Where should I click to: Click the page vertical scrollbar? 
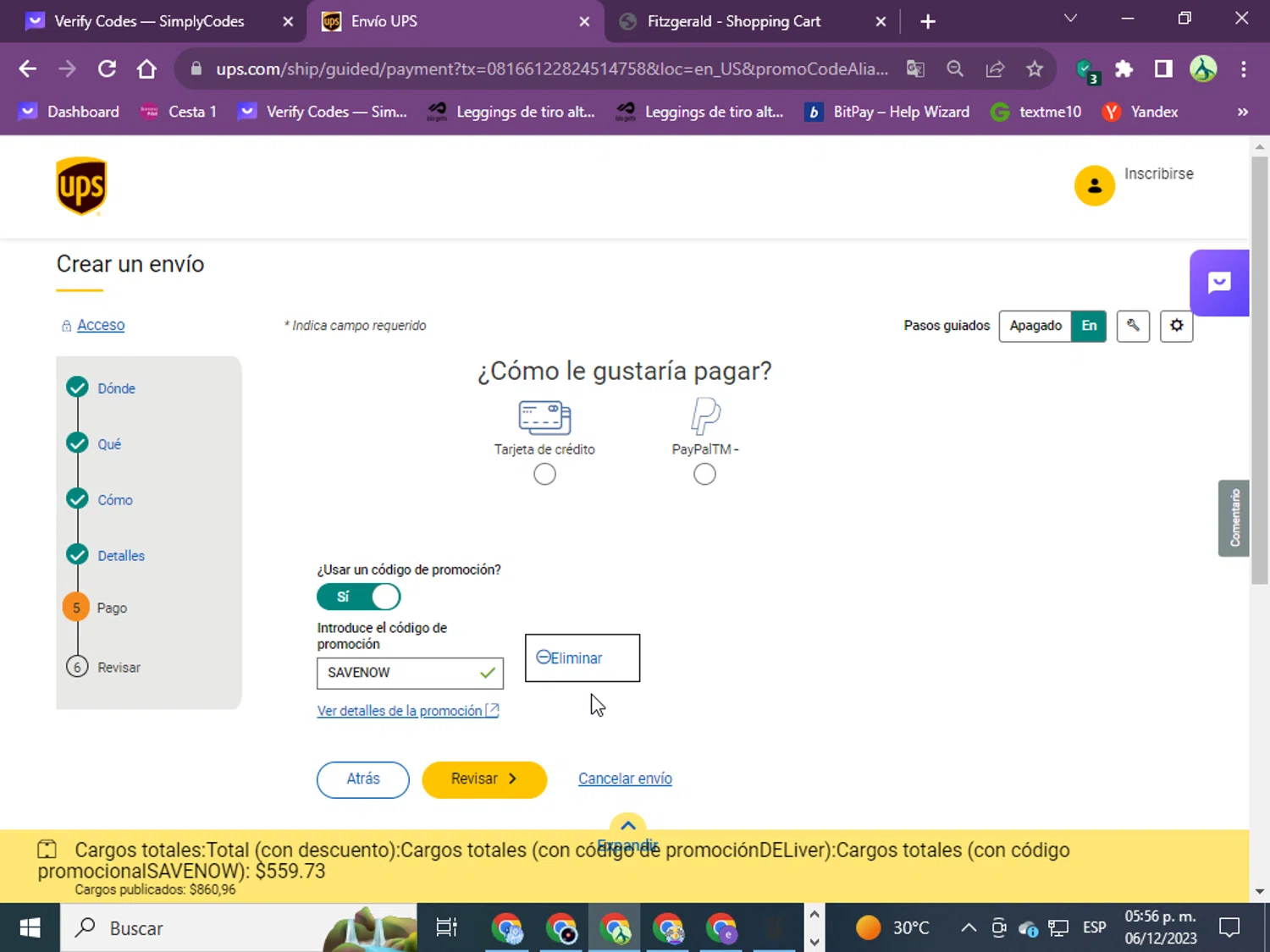[x=1259, y=371]
